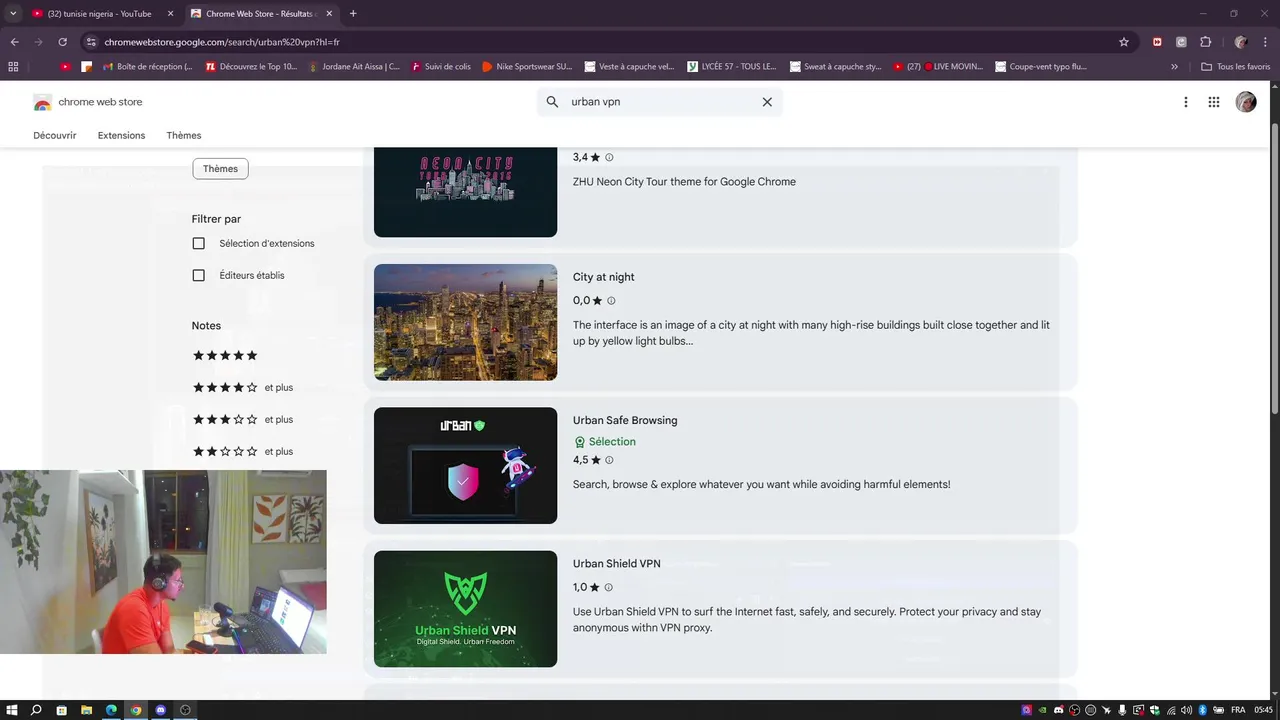
Task: Reload the current page
Action: coord(62,42)
